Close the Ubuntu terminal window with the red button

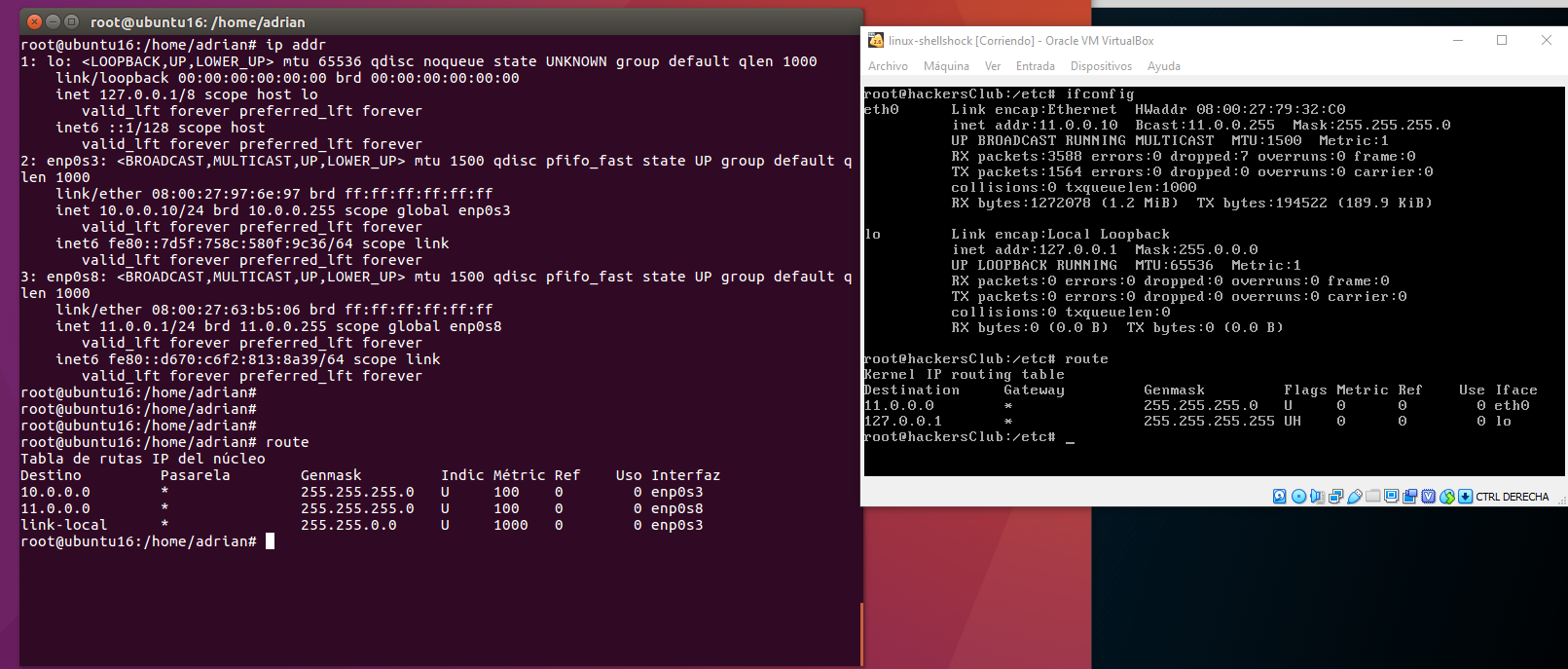pyautogui.click(x=35, y=21)
